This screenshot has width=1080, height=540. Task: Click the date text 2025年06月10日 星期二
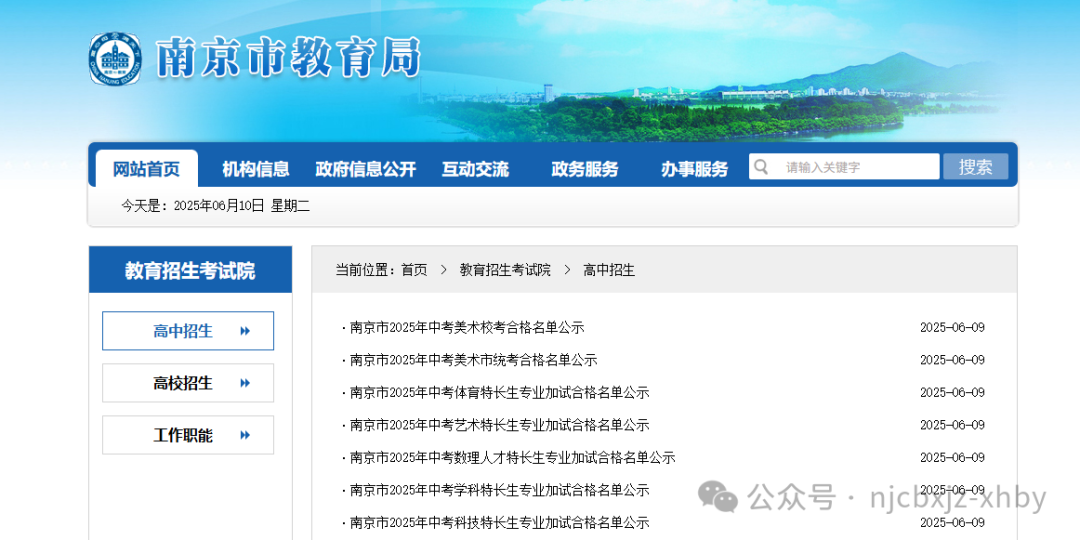tap(242, 205)
